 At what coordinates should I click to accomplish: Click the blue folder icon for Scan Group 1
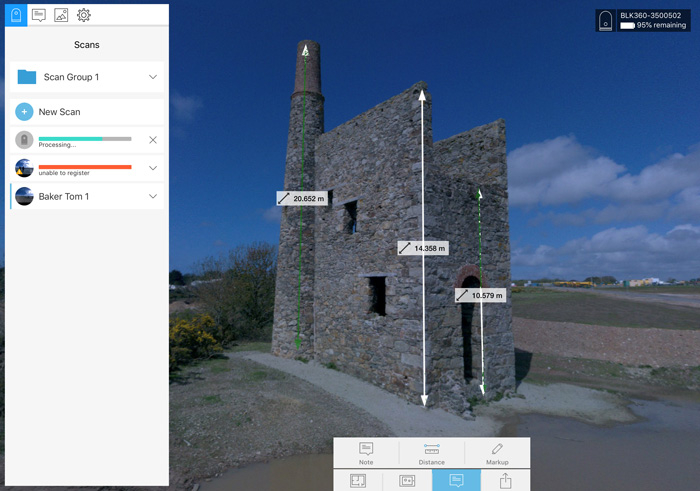point(27,77)
